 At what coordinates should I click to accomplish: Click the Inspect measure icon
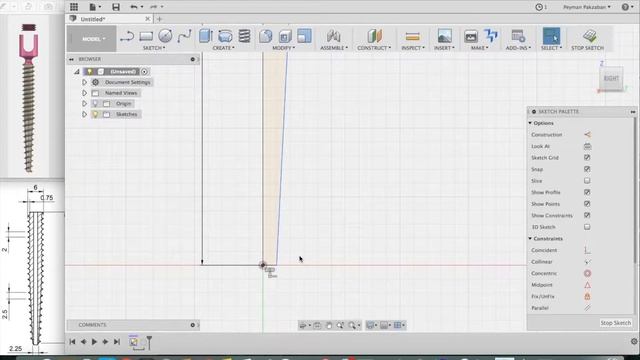(x=413, y=37)
